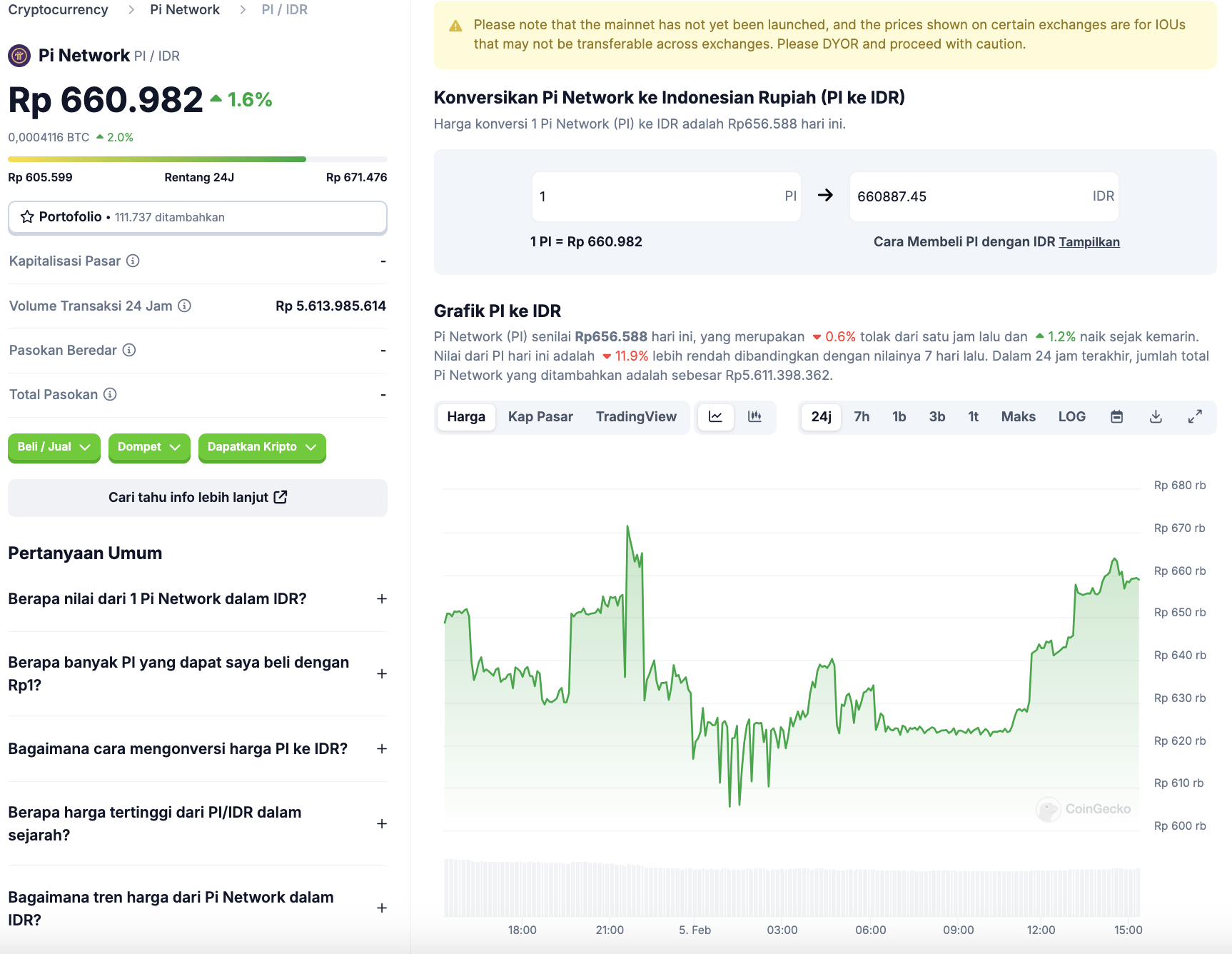Image resolution: width=1232 pixels, height=954 pixels.
Task: Open the Dapatkan Kripto dropdown
Action: [x=261, y=448]
